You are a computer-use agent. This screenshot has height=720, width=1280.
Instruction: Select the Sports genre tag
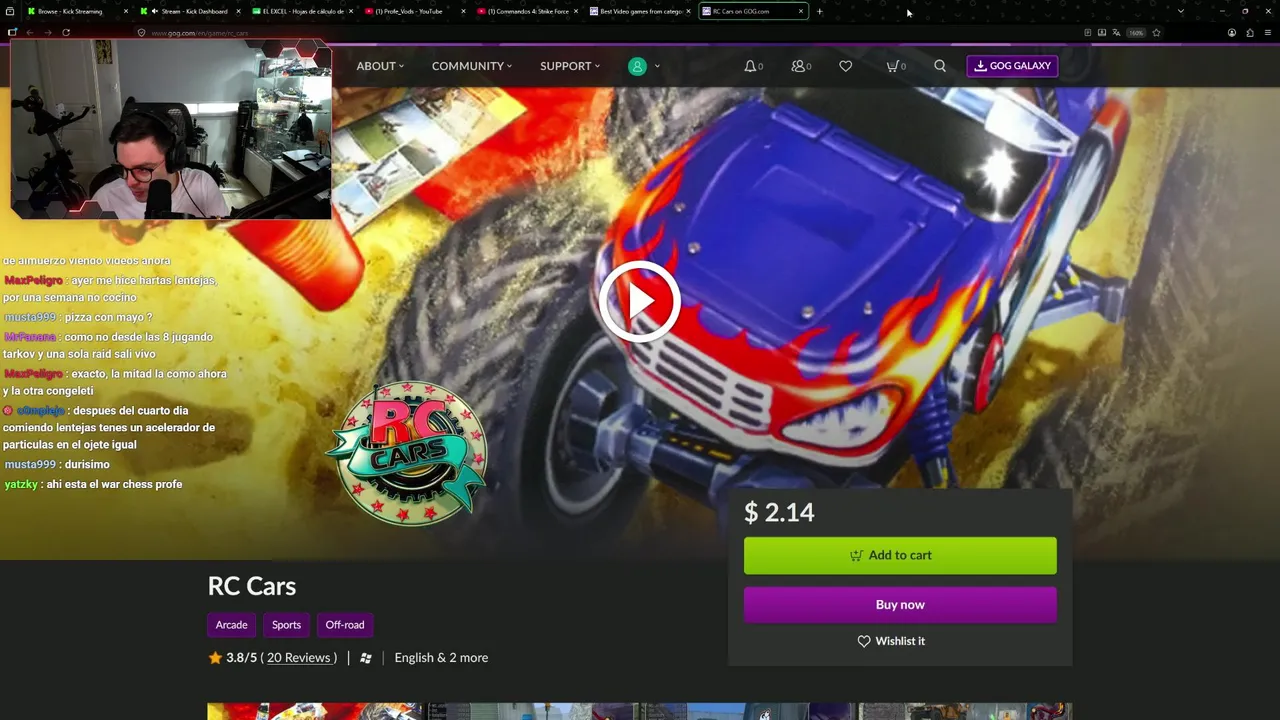coord(286,625)
